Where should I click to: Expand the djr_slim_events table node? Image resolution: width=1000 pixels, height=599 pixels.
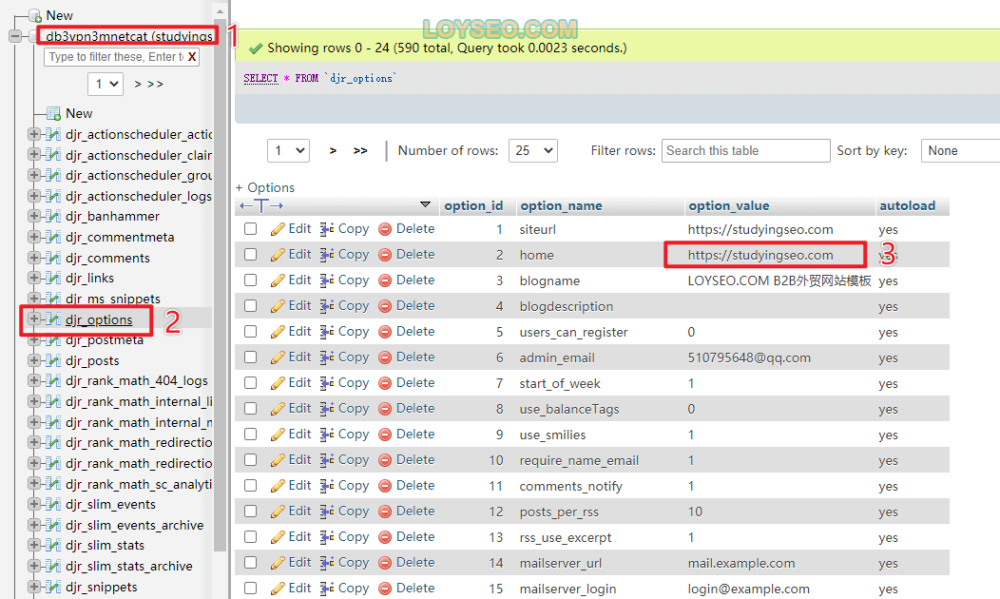[x=33, y=504]
